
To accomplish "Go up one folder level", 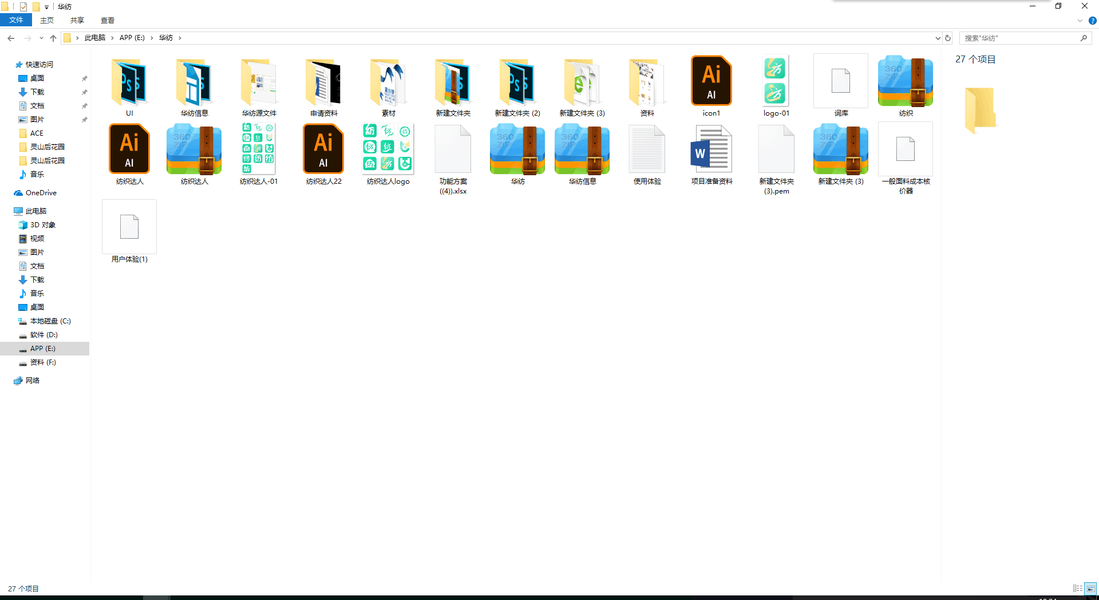I will click(x=53, y=38).
